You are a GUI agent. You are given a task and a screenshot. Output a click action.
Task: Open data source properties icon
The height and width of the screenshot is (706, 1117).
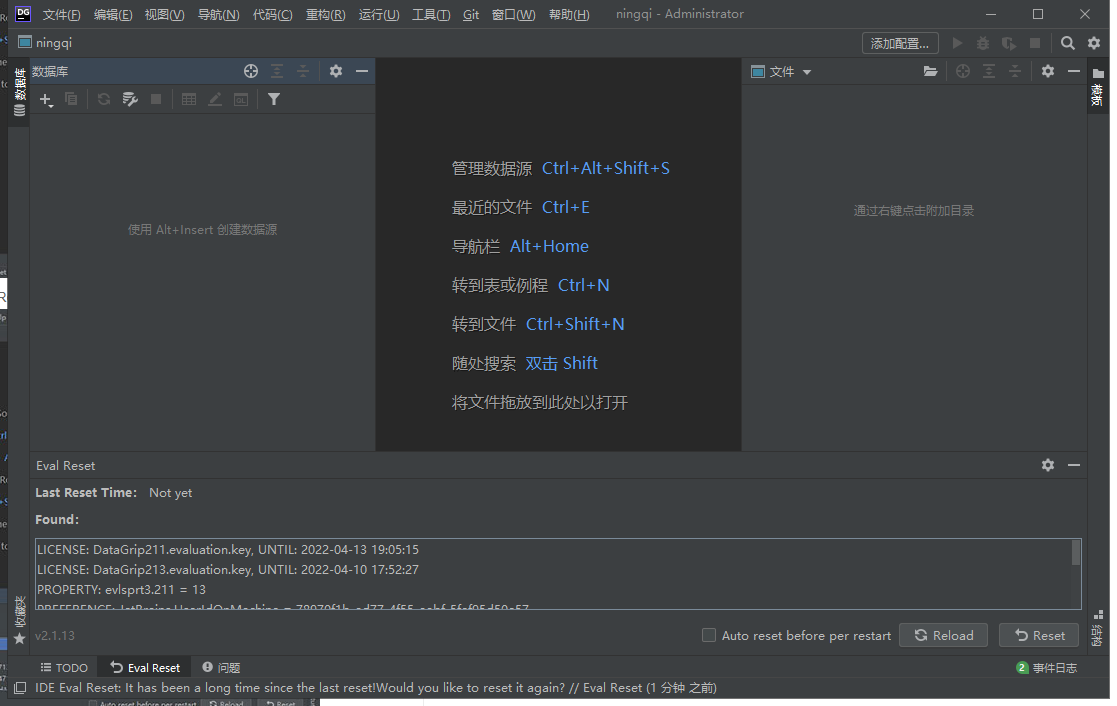click(x=130, y=99)
